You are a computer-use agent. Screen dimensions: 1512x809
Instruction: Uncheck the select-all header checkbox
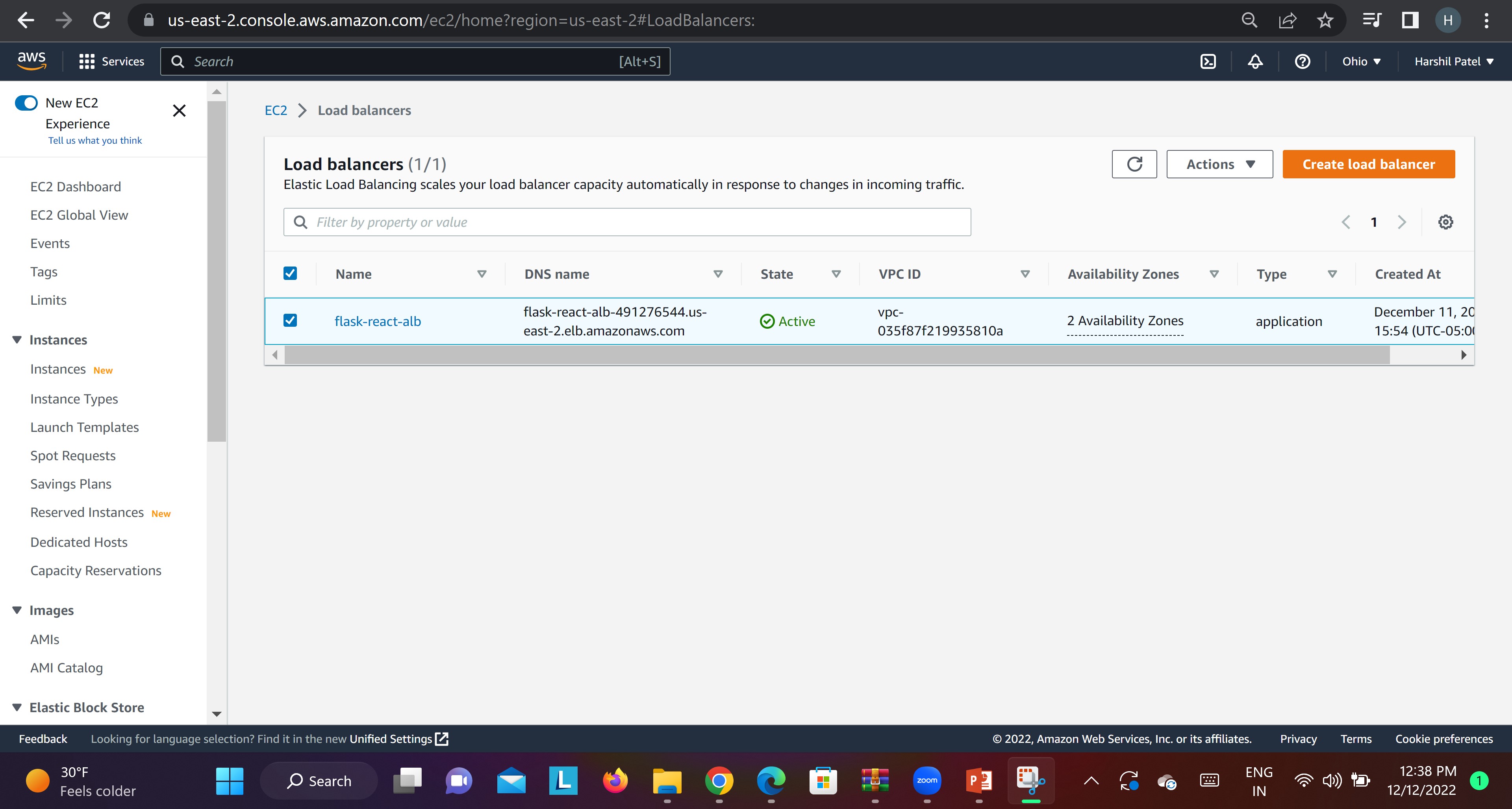coord(290,273)
